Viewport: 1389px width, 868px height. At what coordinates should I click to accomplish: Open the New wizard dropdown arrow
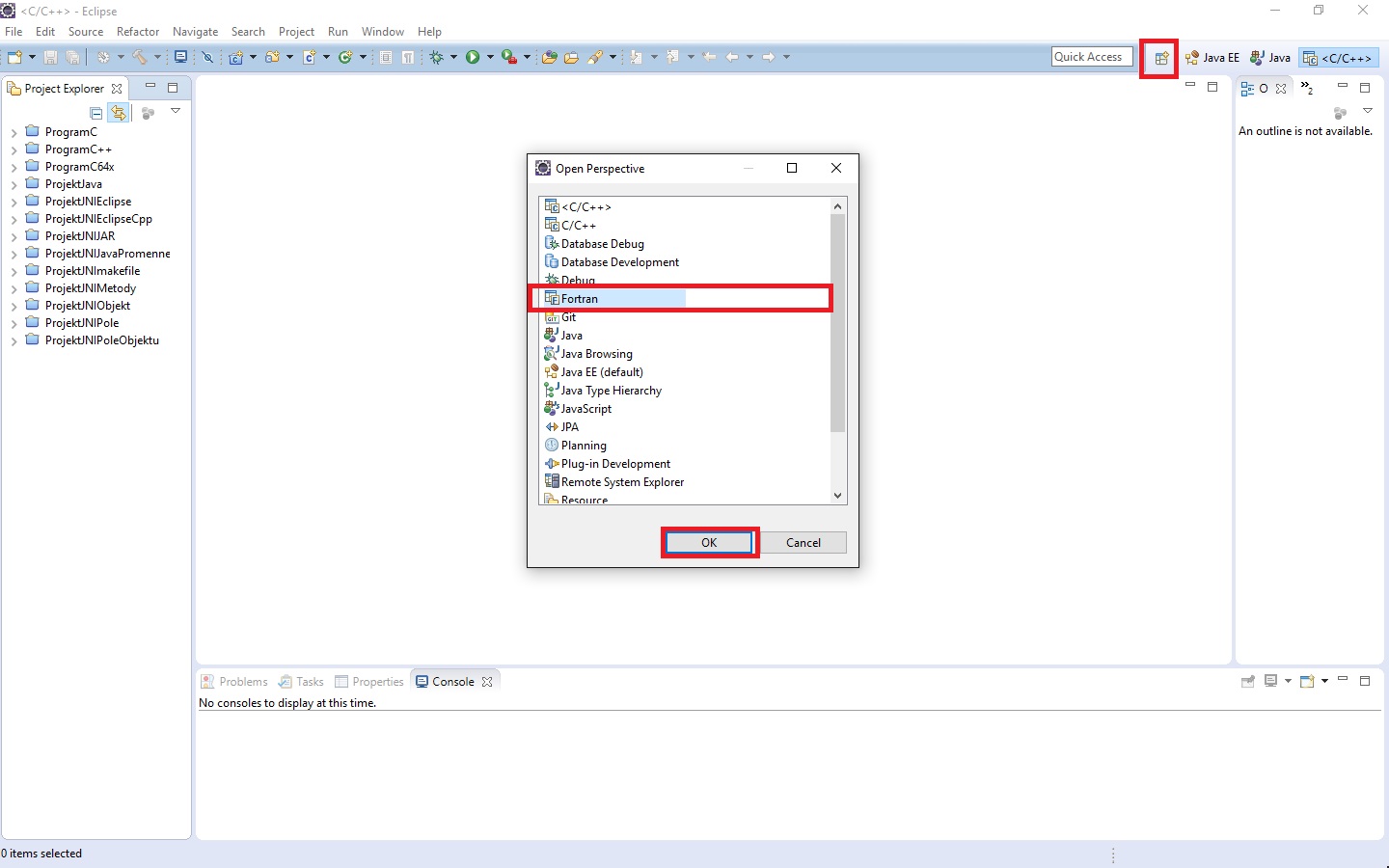32,57
